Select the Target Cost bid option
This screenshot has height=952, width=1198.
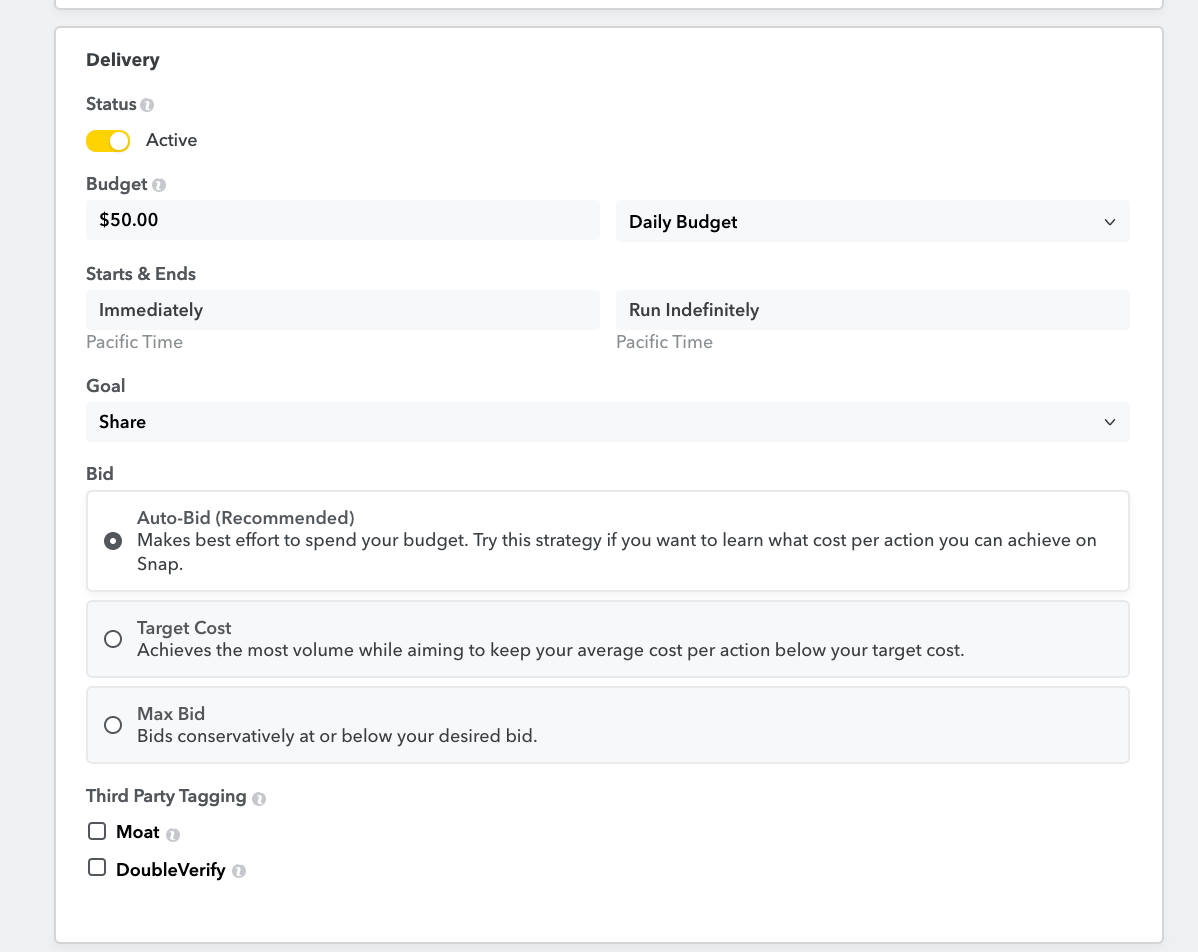(x=113, y=639)
